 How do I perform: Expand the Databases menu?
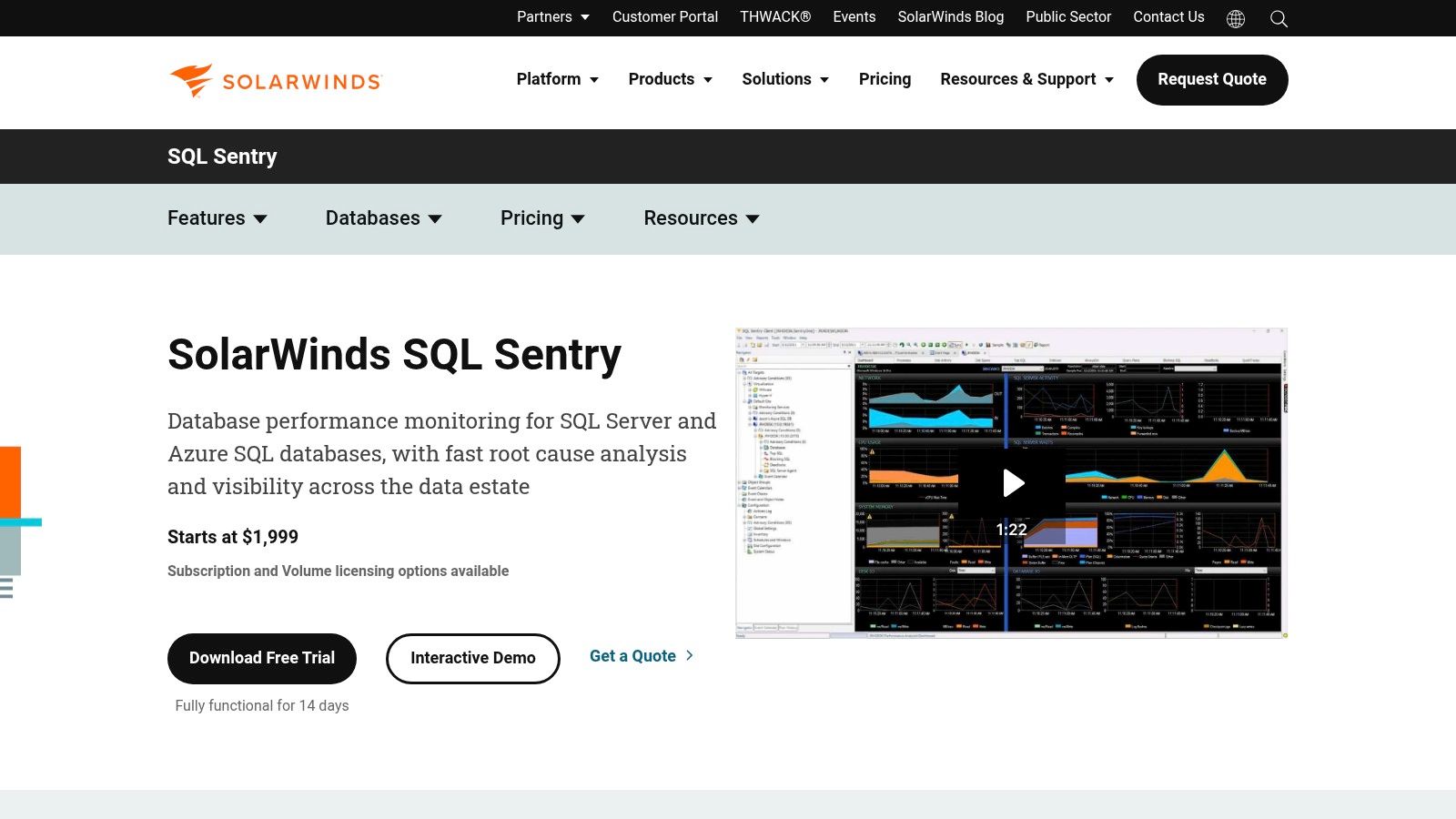coord(383,218)
